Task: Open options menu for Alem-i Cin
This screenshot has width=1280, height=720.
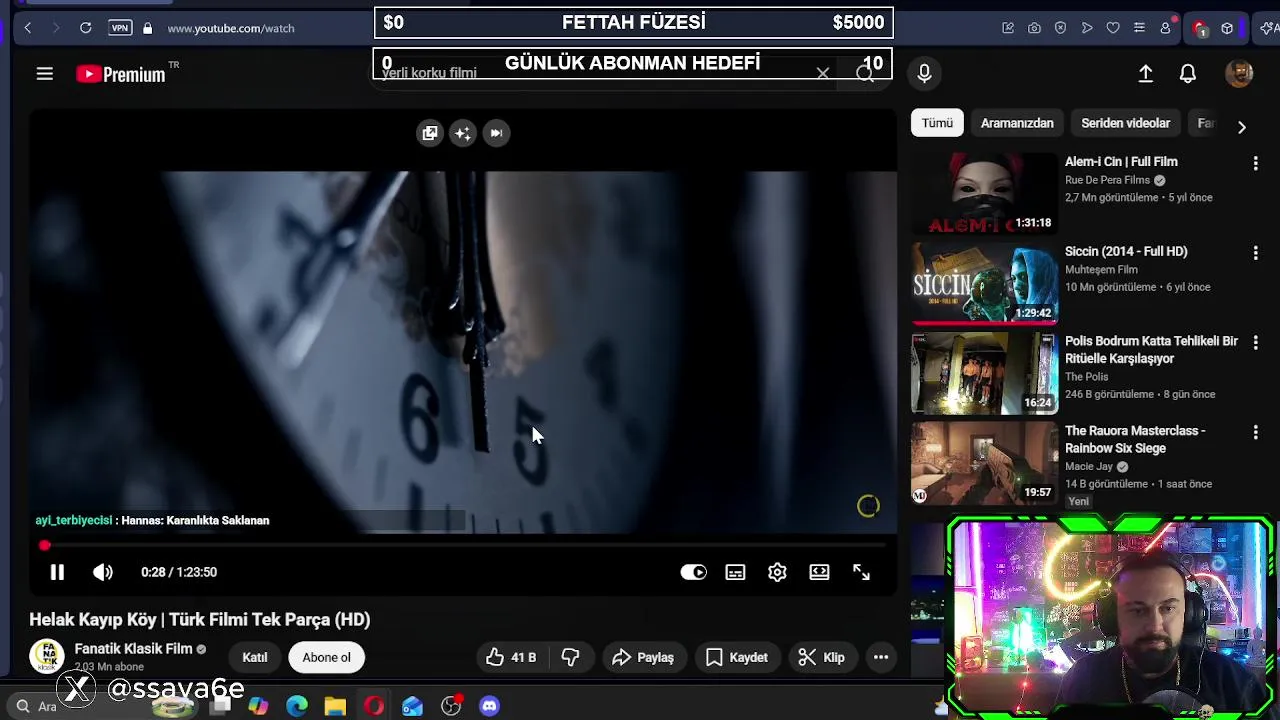Action: [1255, 163]
